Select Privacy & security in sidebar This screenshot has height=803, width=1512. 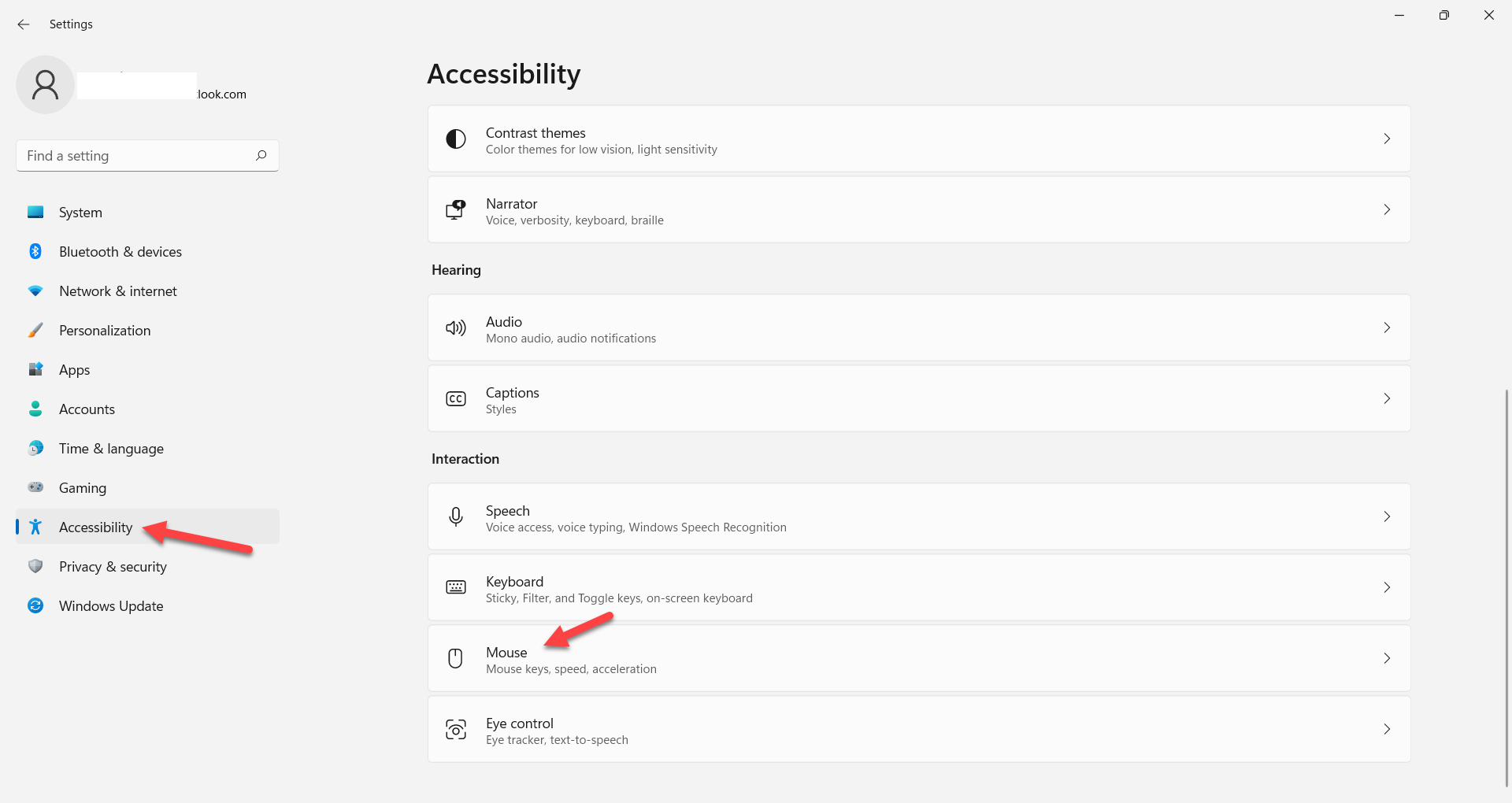click(x=113, y=567)
